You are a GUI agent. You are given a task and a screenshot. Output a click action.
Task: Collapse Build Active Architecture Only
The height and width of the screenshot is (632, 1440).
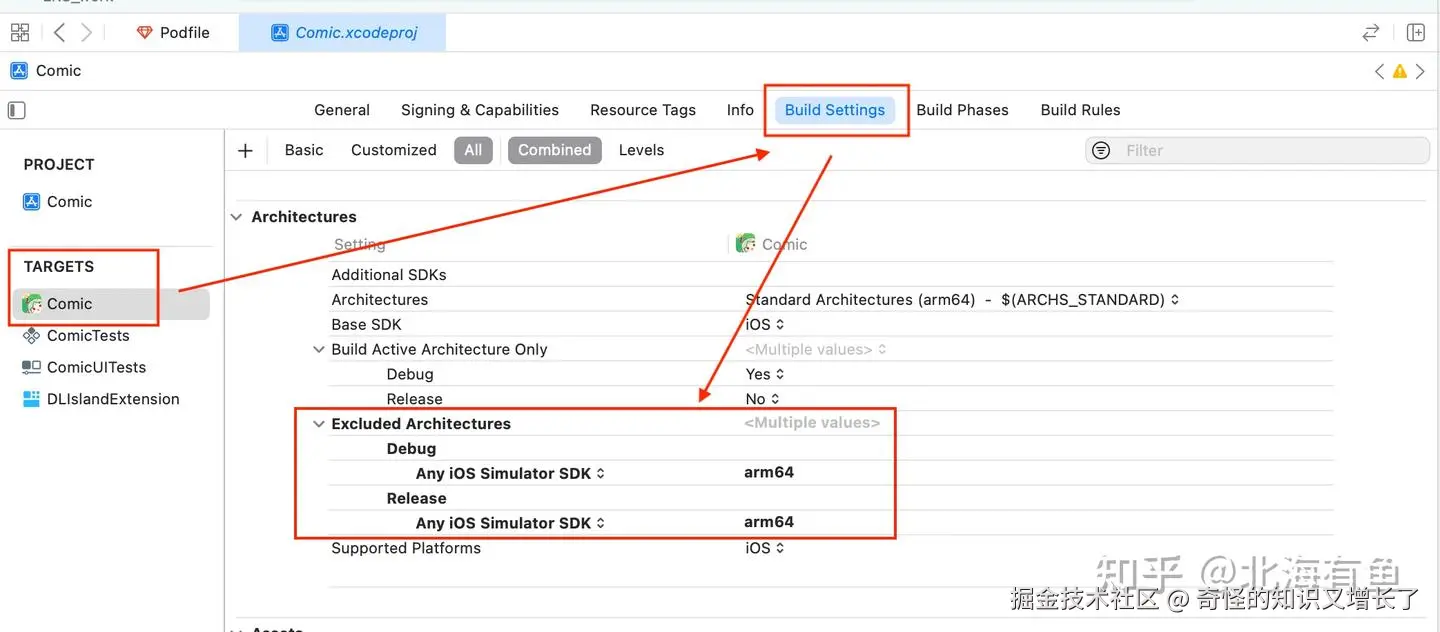(x=319, y=350)
